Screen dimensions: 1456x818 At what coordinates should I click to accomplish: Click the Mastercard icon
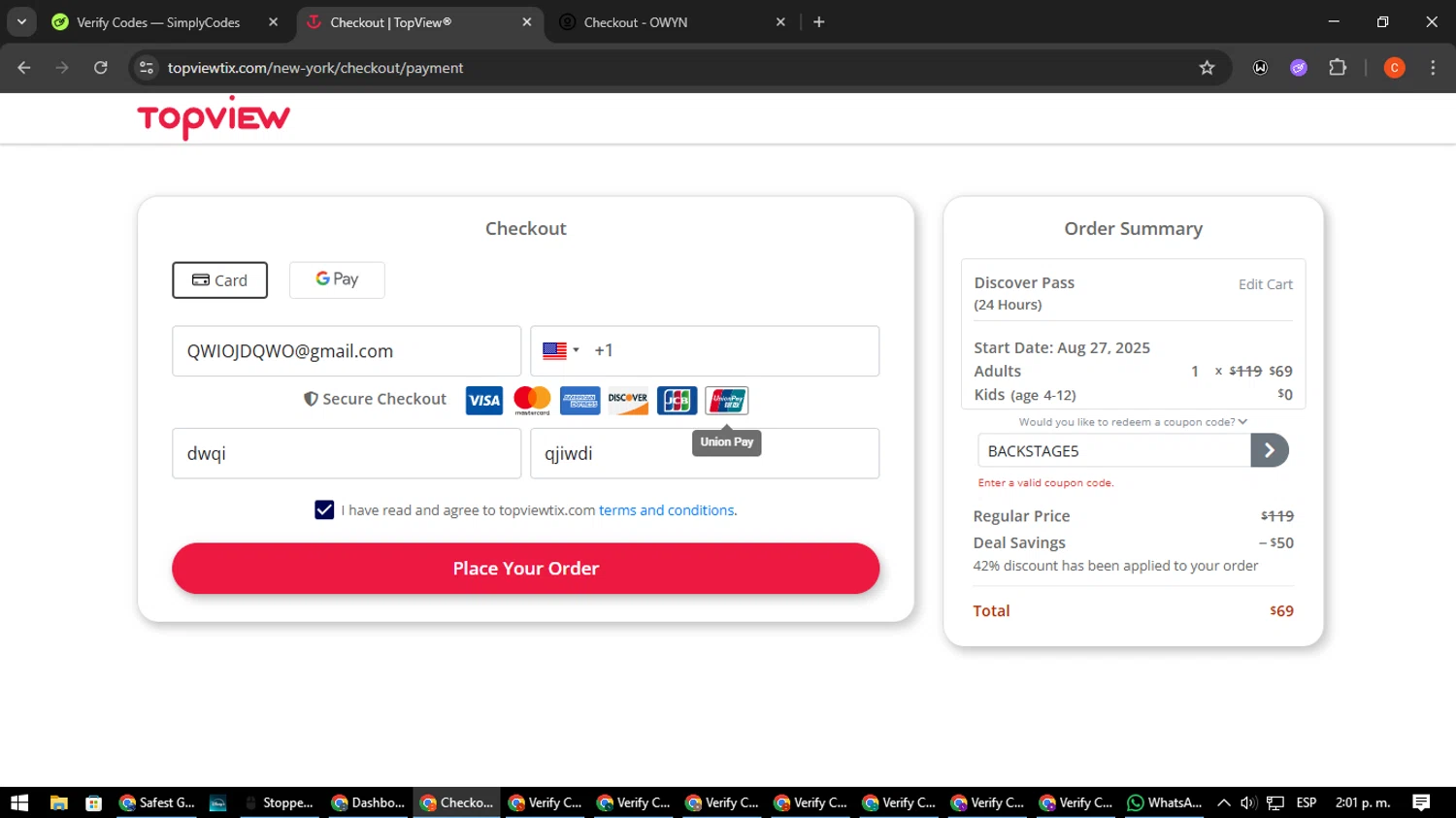[532, 400]
